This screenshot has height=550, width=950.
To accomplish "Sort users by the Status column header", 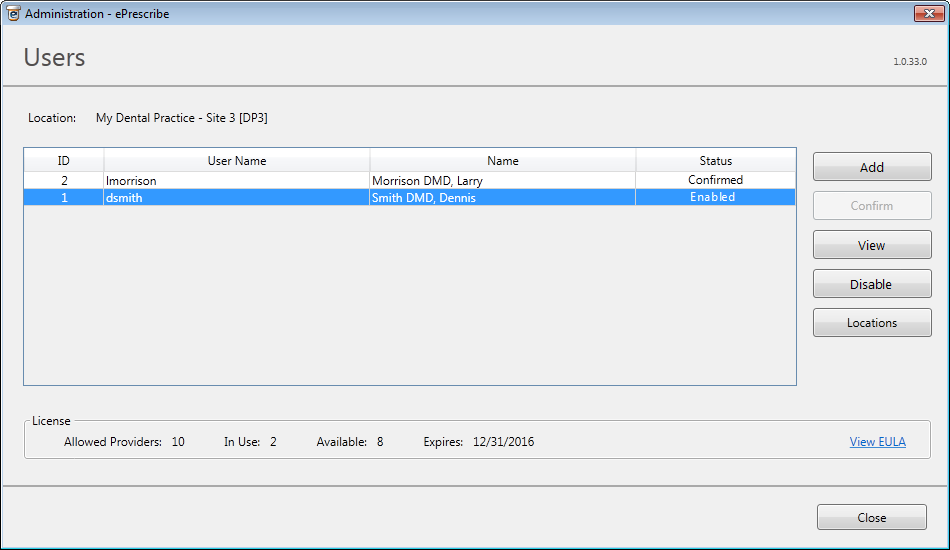I will click(715, 161).
